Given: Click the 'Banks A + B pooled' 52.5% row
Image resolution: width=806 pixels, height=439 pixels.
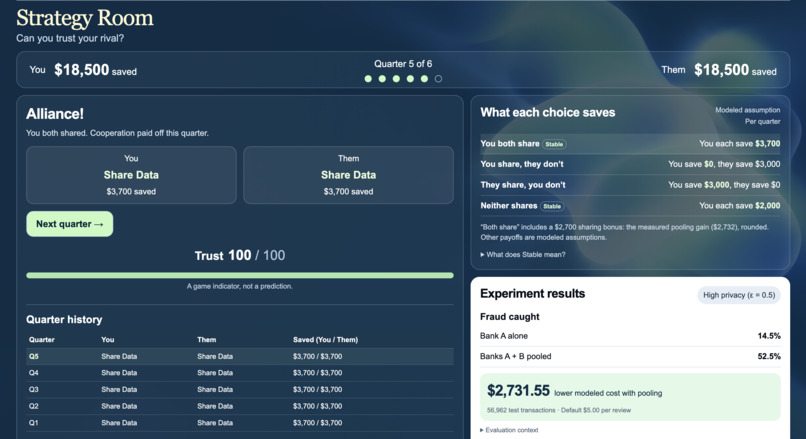Looking at the screenshot, I should pos(630,356).
